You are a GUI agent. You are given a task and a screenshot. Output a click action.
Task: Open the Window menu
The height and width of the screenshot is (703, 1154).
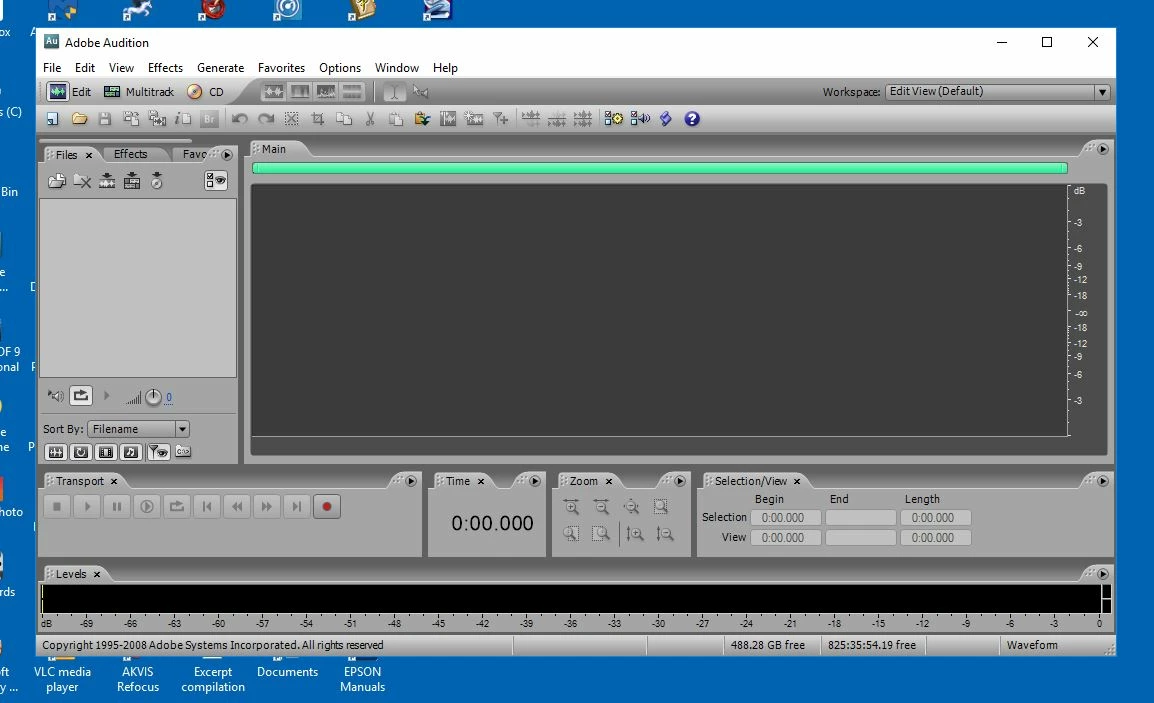397,68
